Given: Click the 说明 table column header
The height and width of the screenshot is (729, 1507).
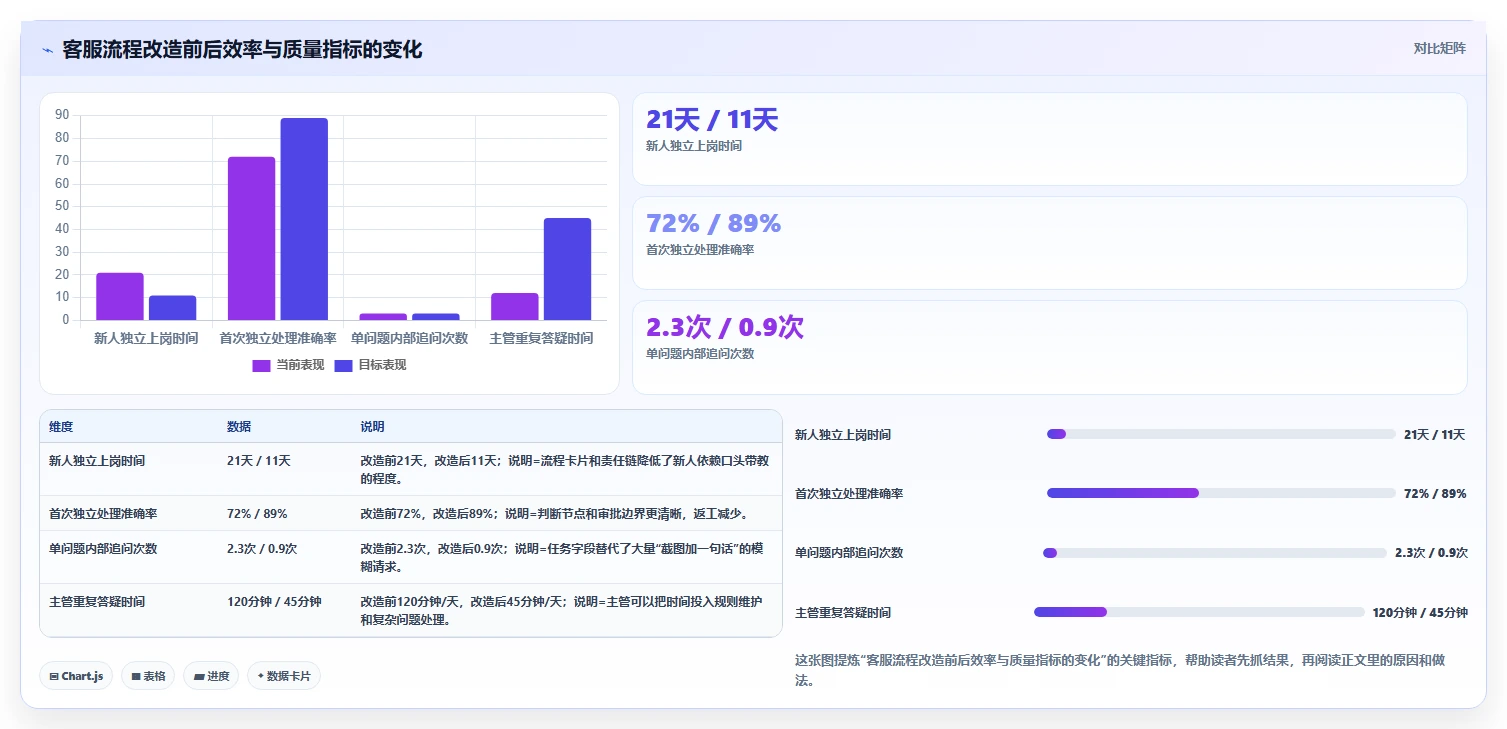Looking at the screenshot, I should 373,427.
